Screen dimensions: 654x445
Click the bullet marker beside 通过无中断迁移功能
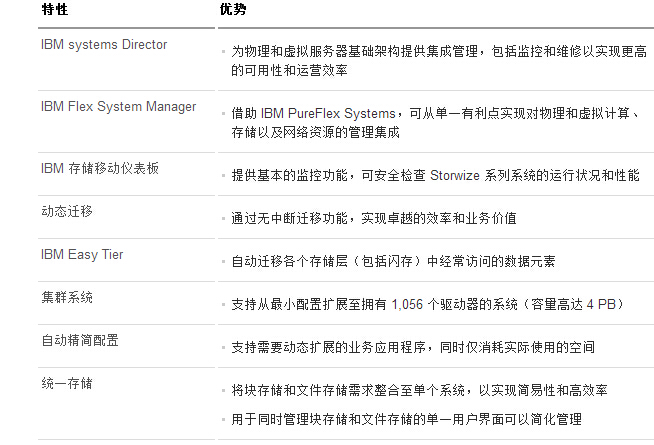click(x=224, y=219)
